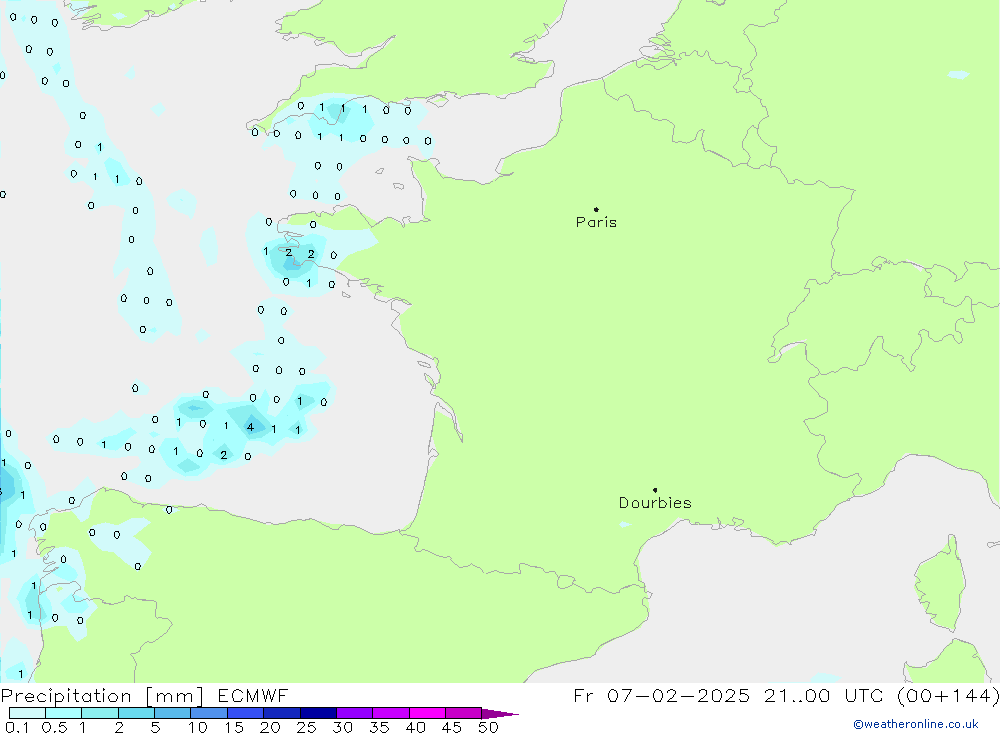Click the forecast date 'Fr 07-02-2025'
The image size is (1000, 733).
(661, 695)
